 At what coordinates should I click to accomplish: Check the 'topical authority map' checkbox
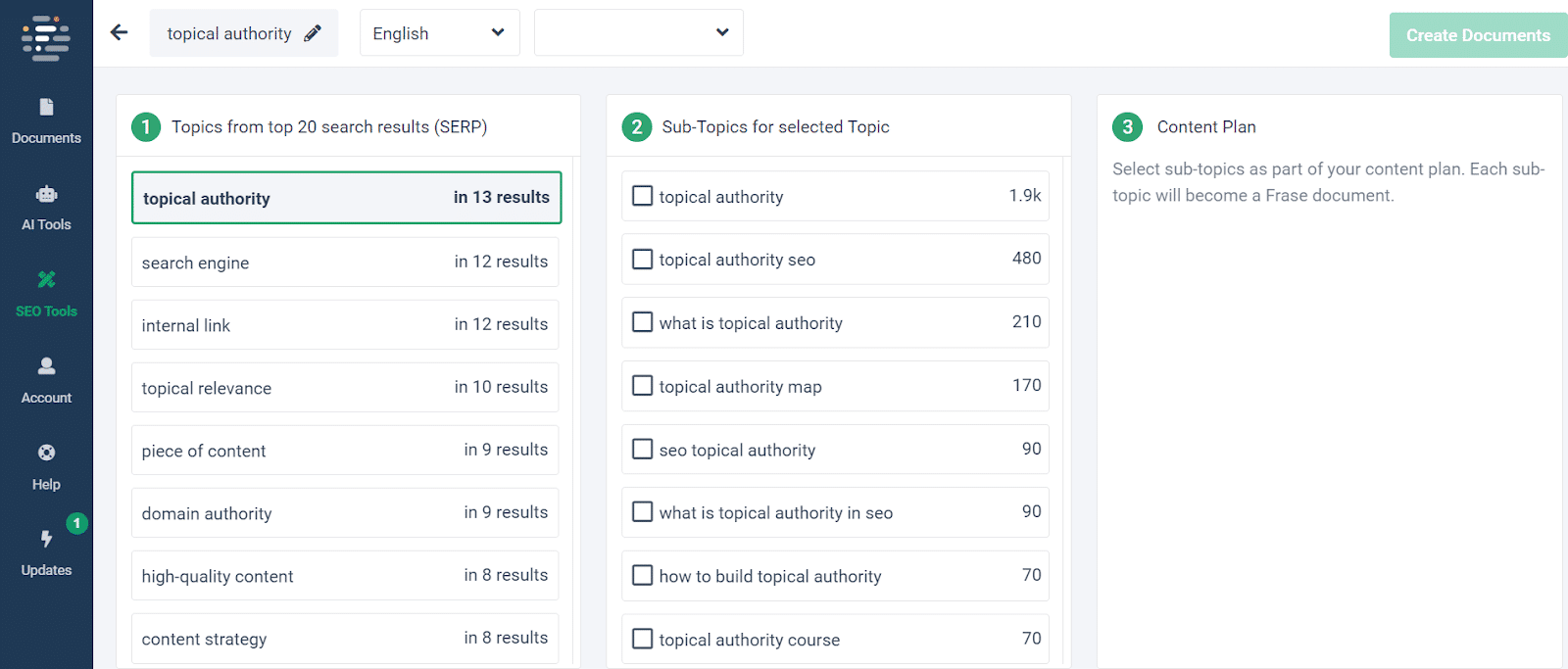pyautogui.click(x=643, y=386)
